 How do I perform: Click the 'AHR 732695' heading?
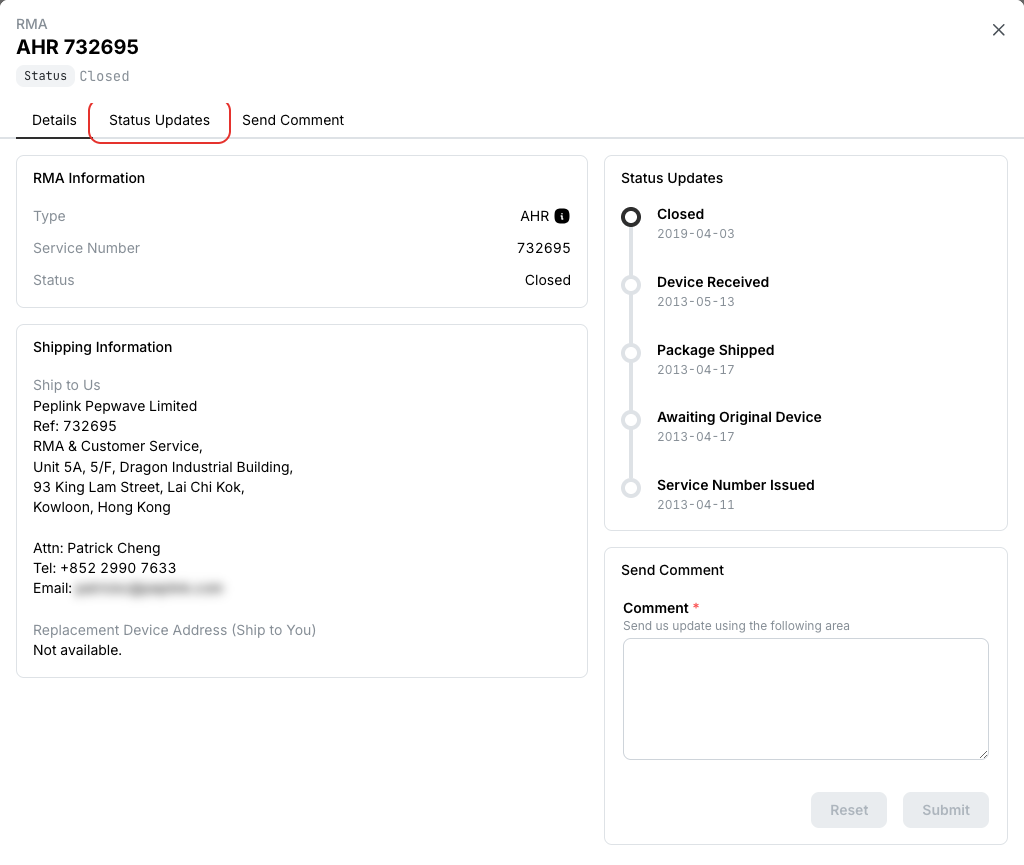(78, 47)
